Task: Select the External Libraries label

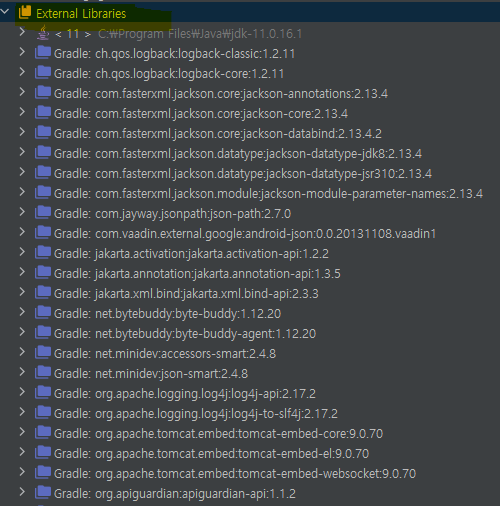Action: click(x=81, y=14)
